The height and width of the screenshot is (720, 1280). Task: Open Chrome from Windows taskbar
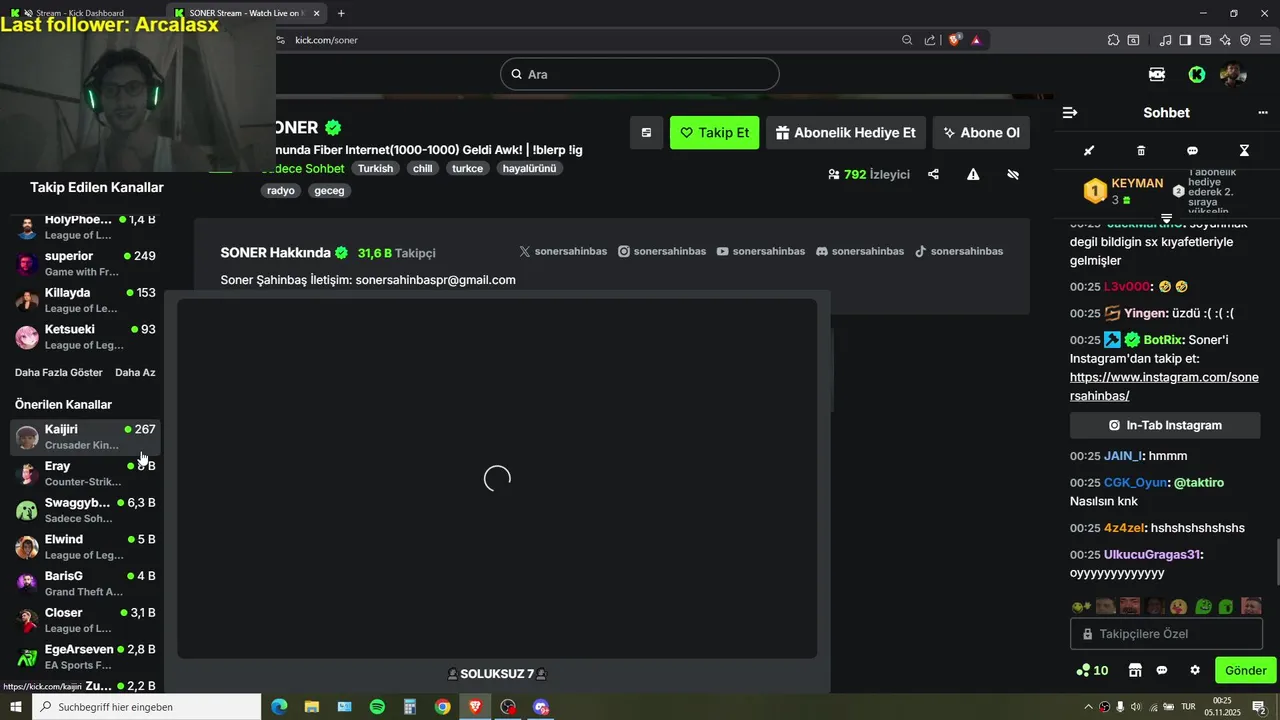[442, 707]
